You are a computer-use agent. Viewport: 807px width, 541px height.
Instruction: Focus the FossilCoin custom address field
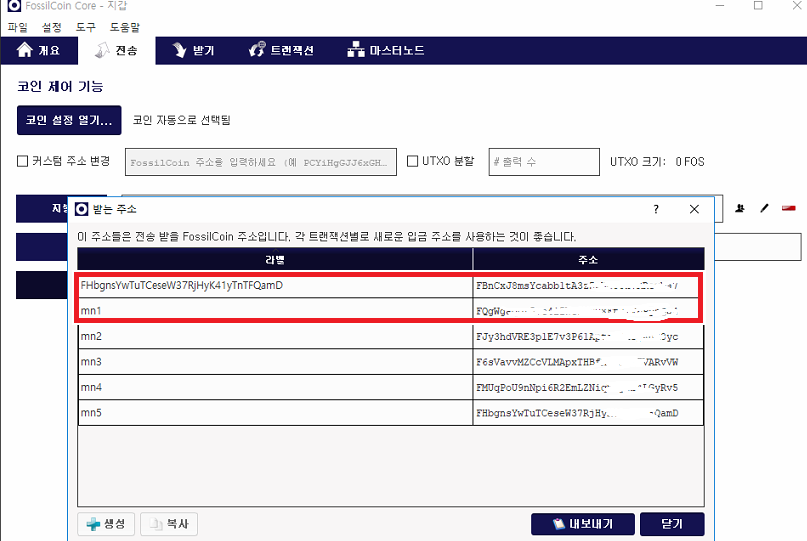tap(260, 162)
